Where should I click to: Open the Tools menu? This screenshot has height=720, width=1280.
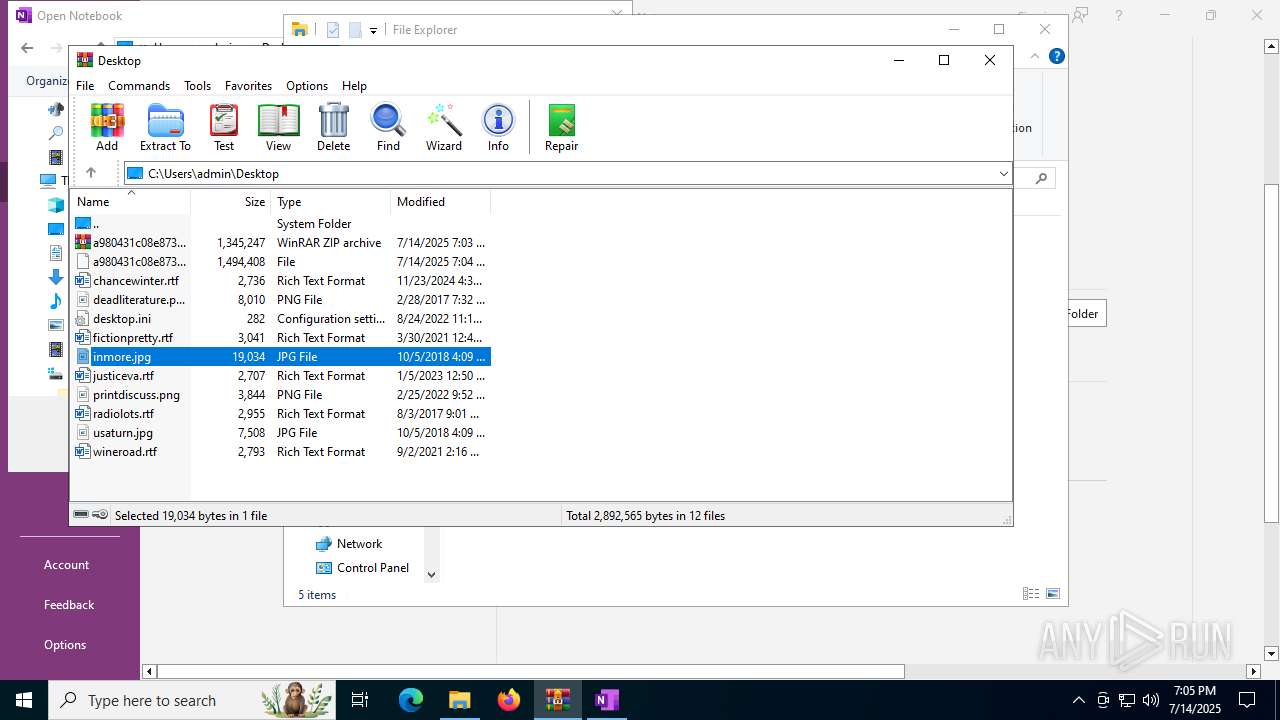(x=197, y=86)
